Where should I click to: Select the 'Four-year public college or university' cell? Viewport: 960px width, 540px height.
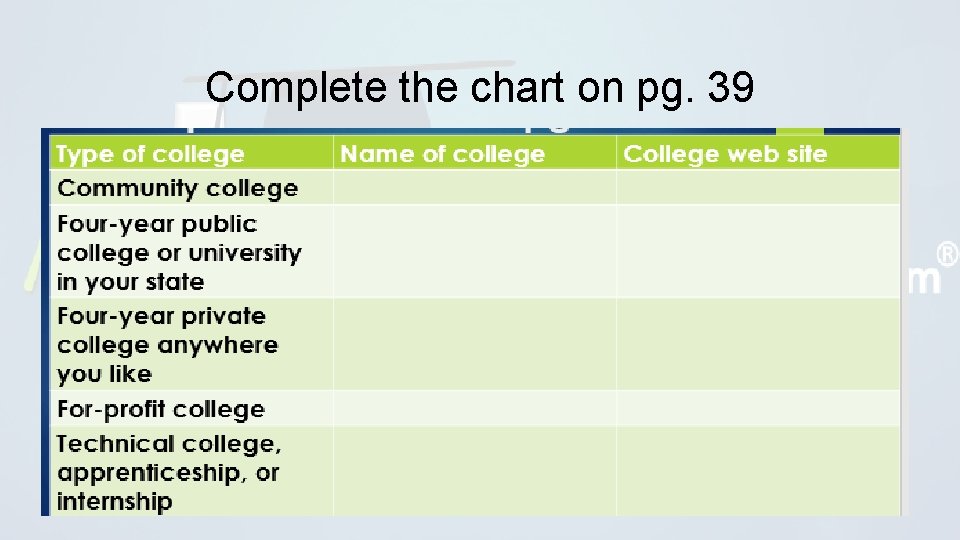(x=191, y=252)
